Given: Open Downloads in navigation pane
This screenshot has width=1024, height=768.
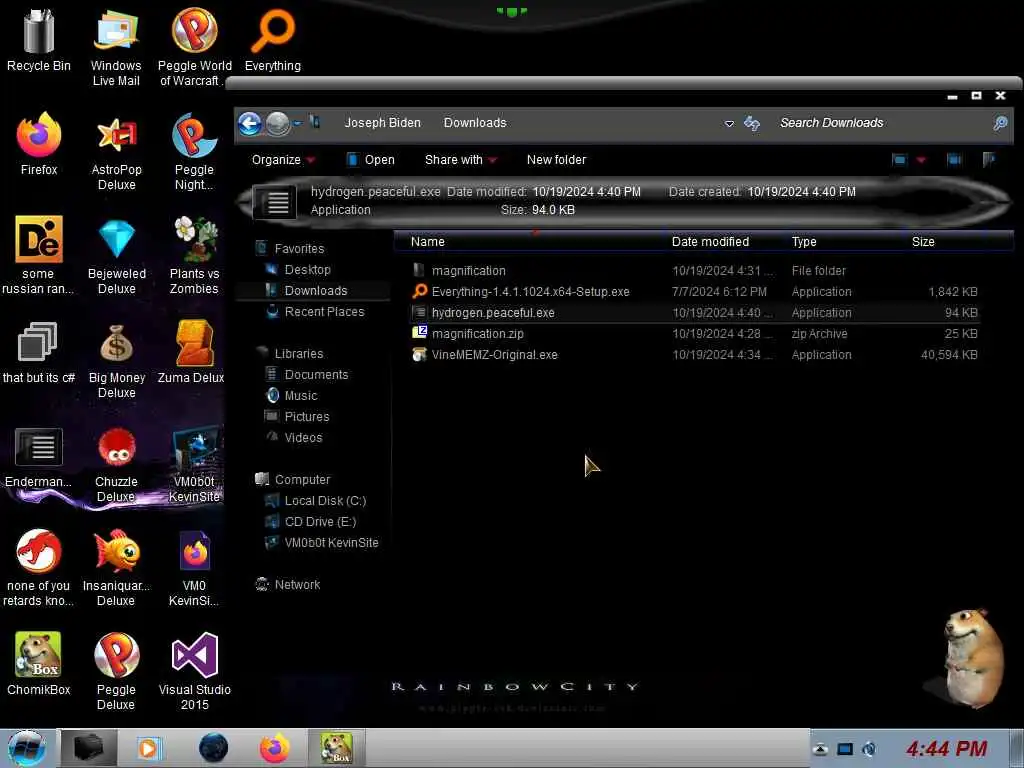Looking at the screenshot, I should (315, 291).
